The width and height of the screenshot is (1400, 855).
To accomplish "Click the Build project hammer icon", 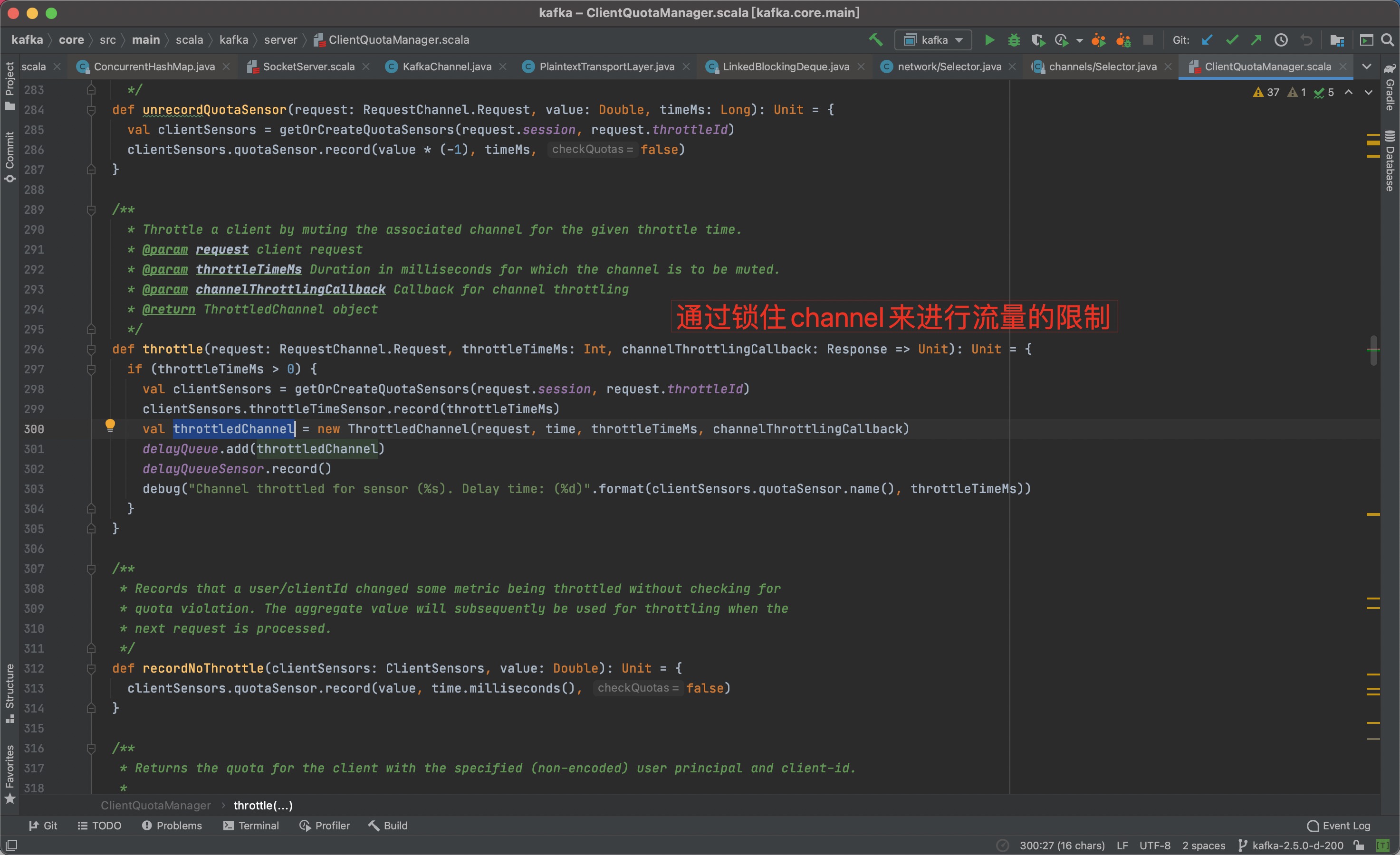I will tap(875, 40).
